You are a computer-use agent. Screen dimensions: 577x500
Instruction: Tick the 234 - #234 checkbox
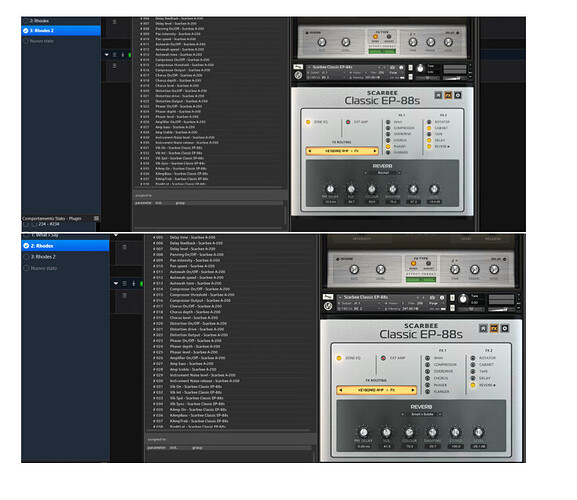coord(34,224)
